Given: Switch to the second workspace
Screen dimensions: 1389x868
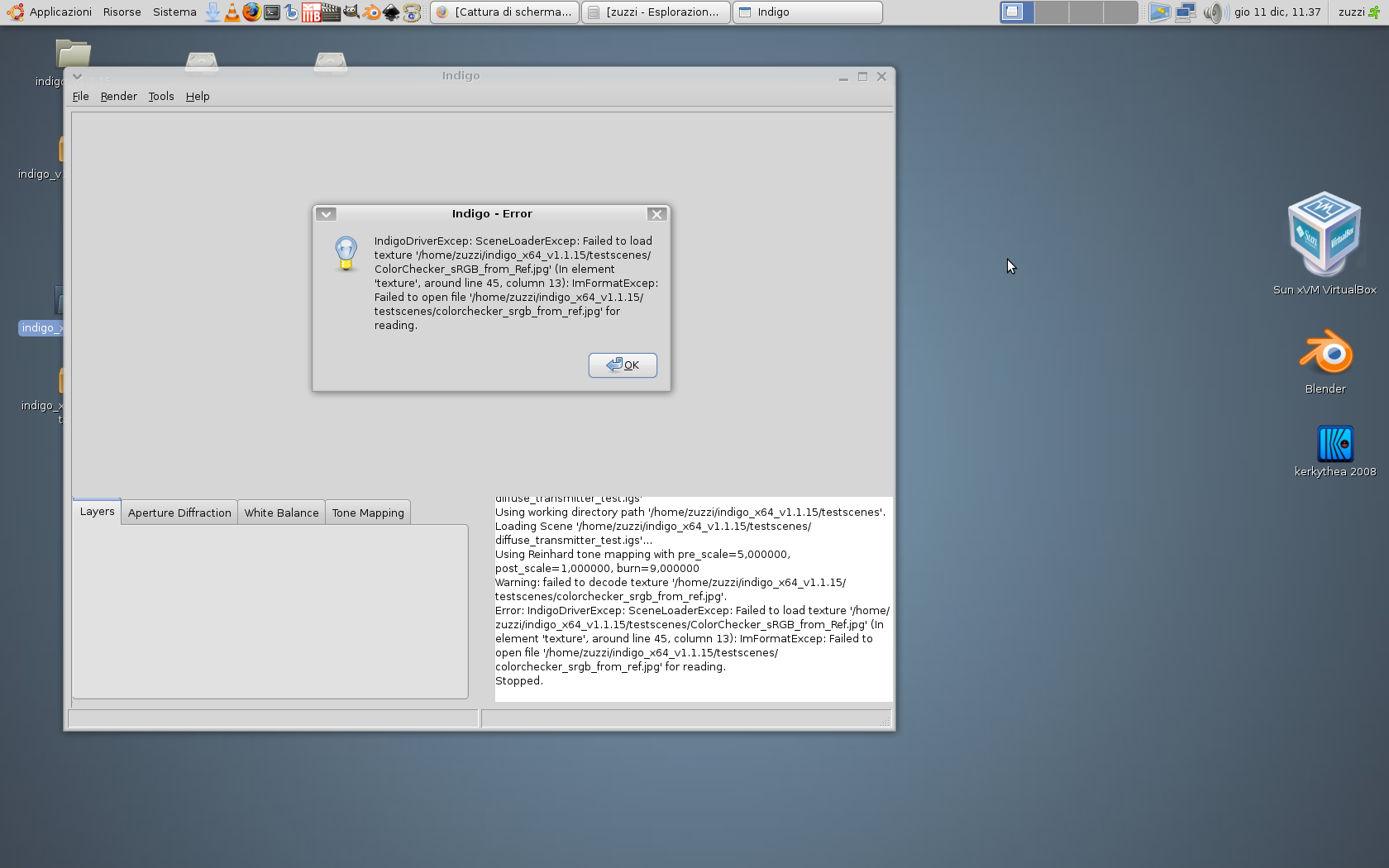Looking at the screenshot, I should pos(1051,12).
